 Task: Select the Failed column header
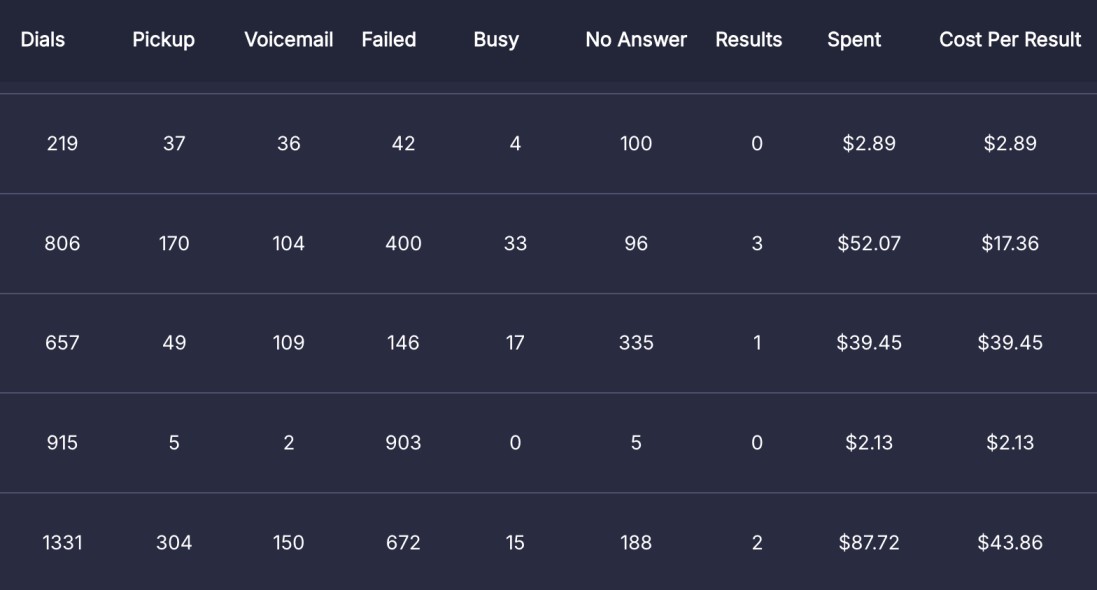(x=389, y=40)
